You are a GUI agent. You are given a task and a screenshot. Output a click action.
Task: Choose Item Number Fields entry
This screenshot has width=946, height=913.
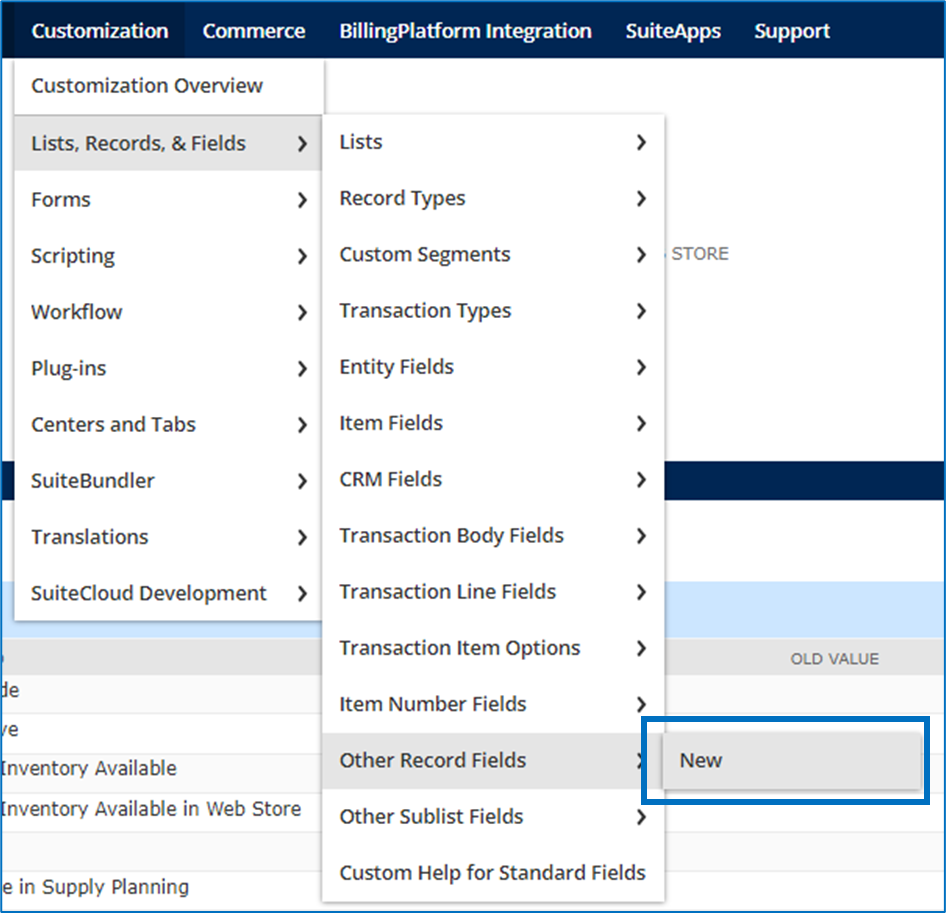point(494,704)
